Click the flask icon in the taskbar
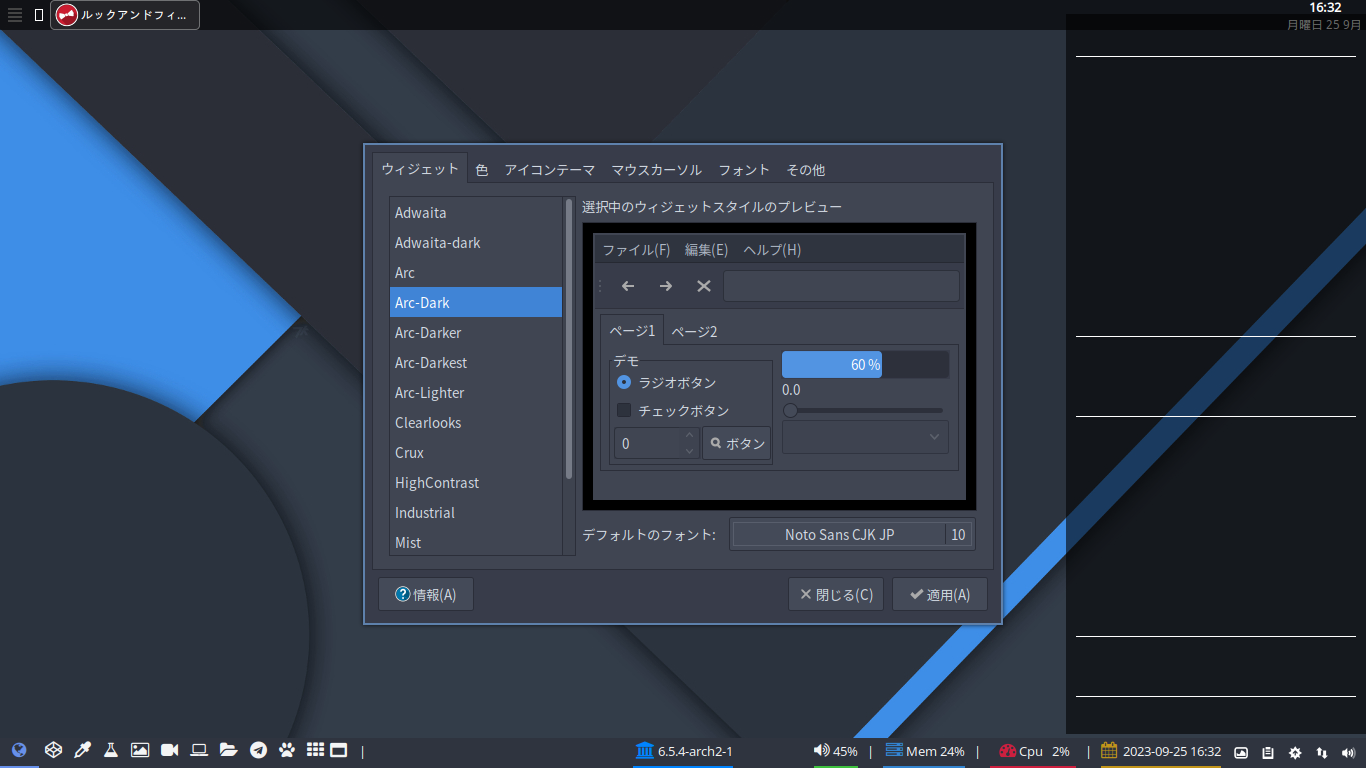 click(x=111, y=750)
